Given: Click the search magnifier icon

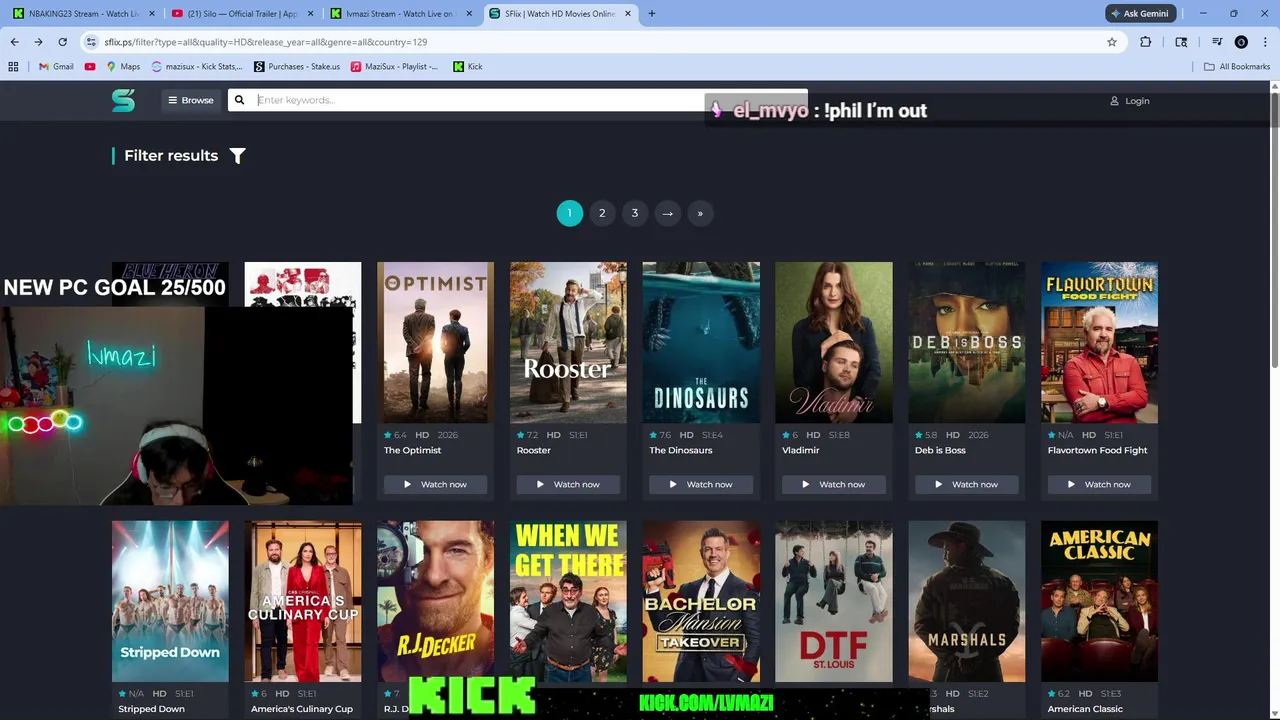Looking at the screenshot, I should 239,100.
